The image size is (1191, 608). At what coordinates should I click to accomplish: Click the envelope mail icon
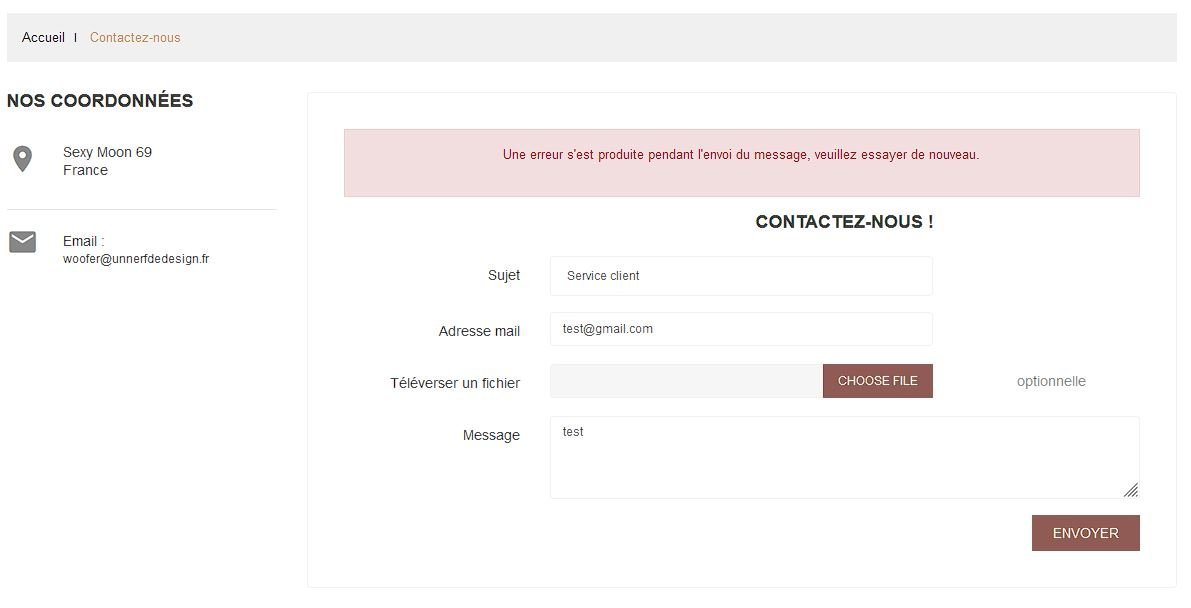pos(22,242)
